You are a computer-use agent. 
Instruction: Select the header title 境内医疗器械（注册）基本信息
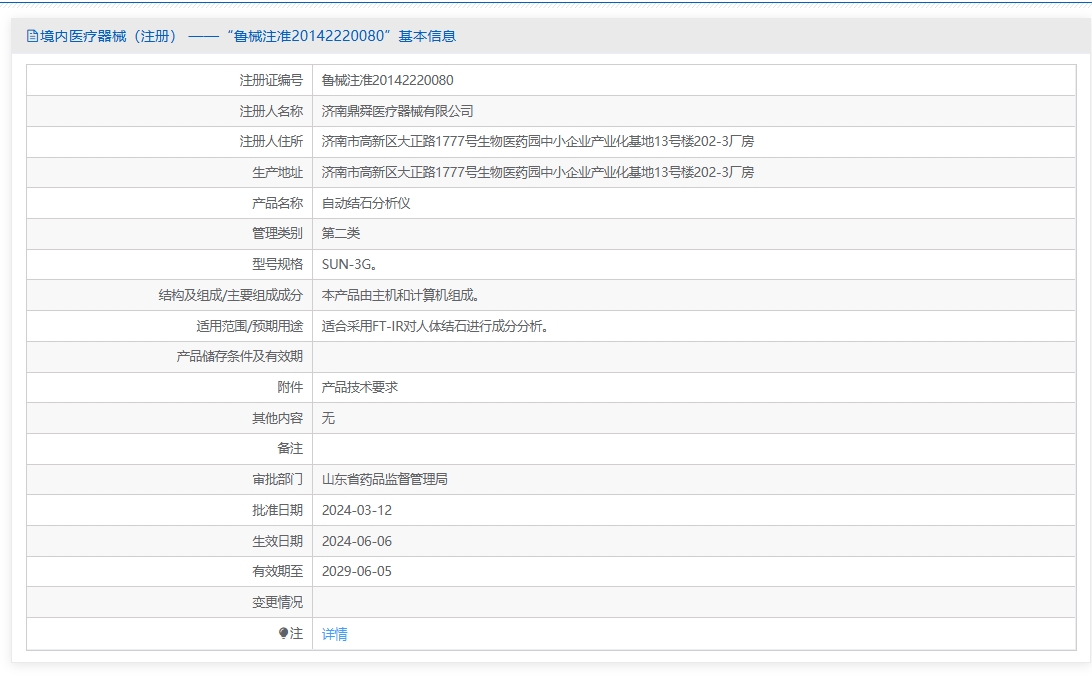click(247, 36)
